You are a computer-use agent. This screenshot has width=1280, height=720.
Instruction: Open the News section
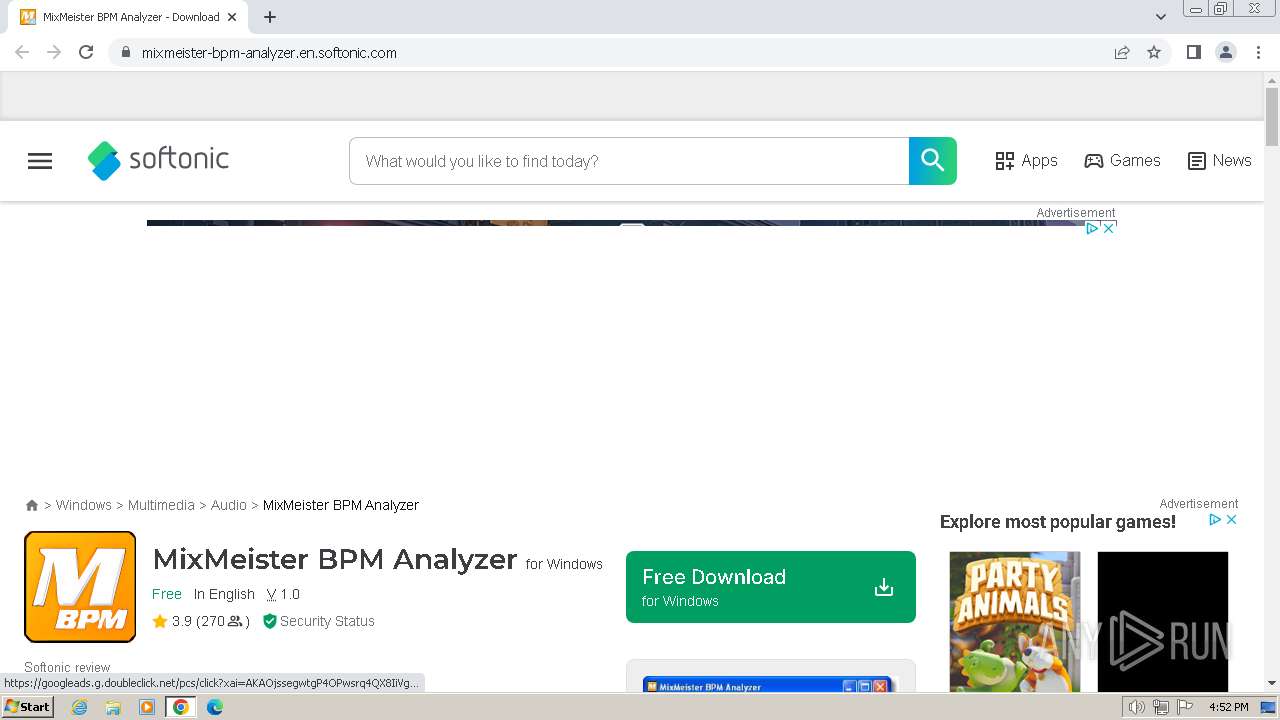click(x=1219, y=161)
